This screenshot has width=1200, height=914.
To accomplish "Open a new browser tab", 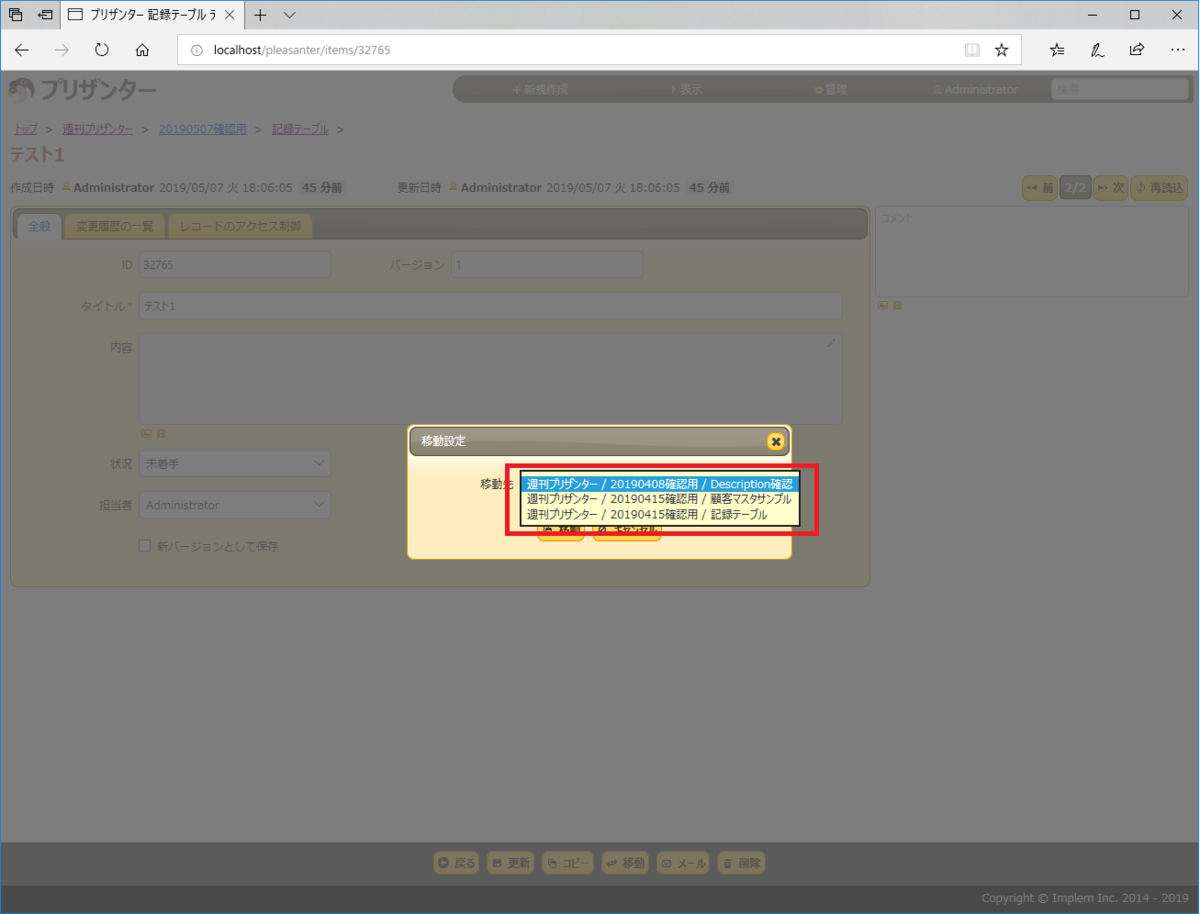I will [260, 15].
